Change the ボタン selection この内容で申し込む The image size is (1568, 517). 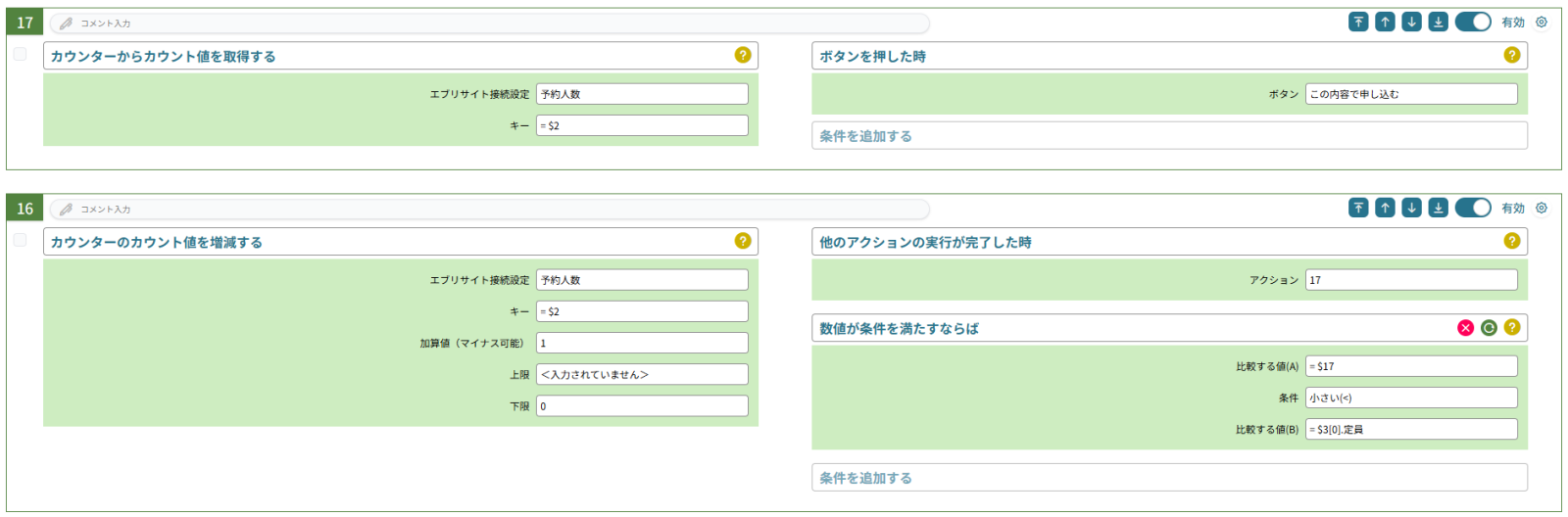[x=1410, y=94]
